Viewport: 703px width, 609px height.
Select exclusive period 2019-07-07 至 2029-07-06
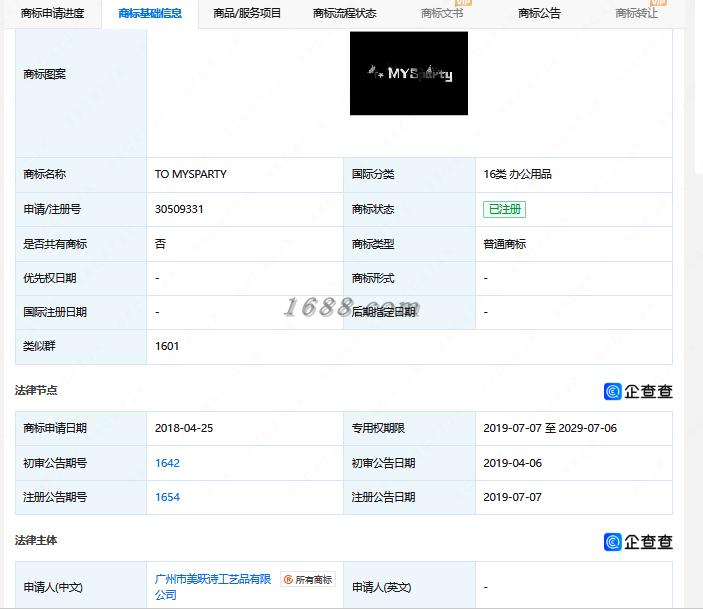pos(550,428)
